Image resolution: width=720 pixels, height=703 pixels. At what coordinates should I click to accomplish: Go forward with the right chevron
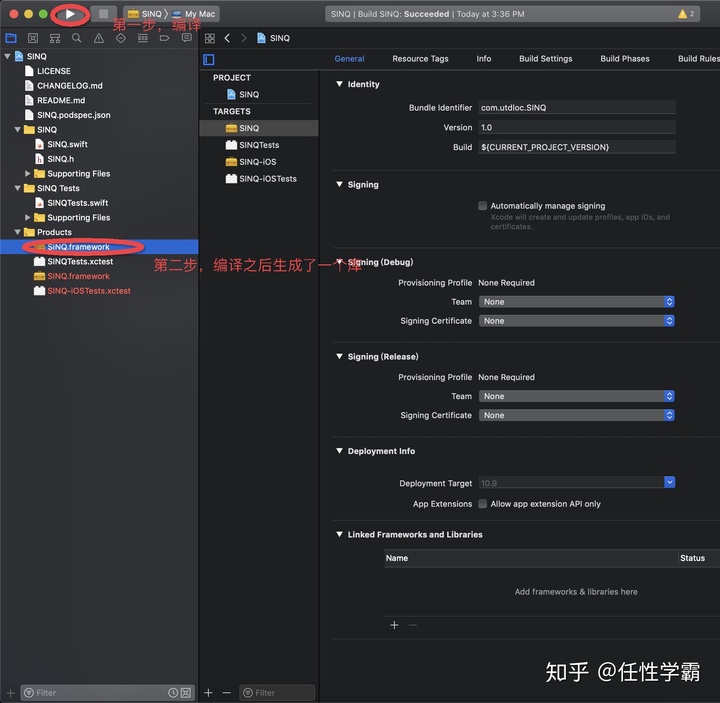pos(243,38)
